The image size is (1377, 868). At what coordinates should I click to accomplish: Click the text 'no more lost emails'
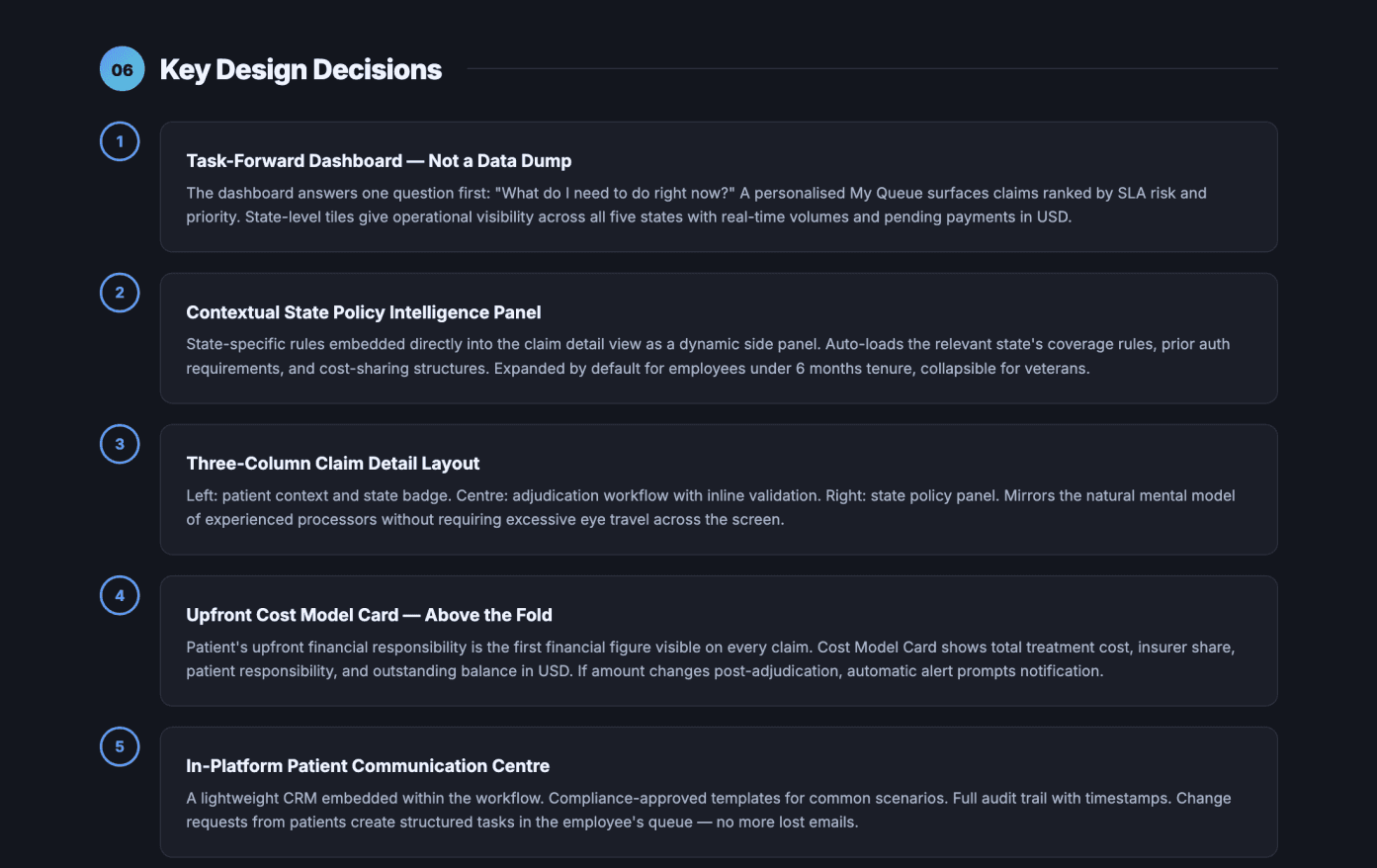[787, 823]
